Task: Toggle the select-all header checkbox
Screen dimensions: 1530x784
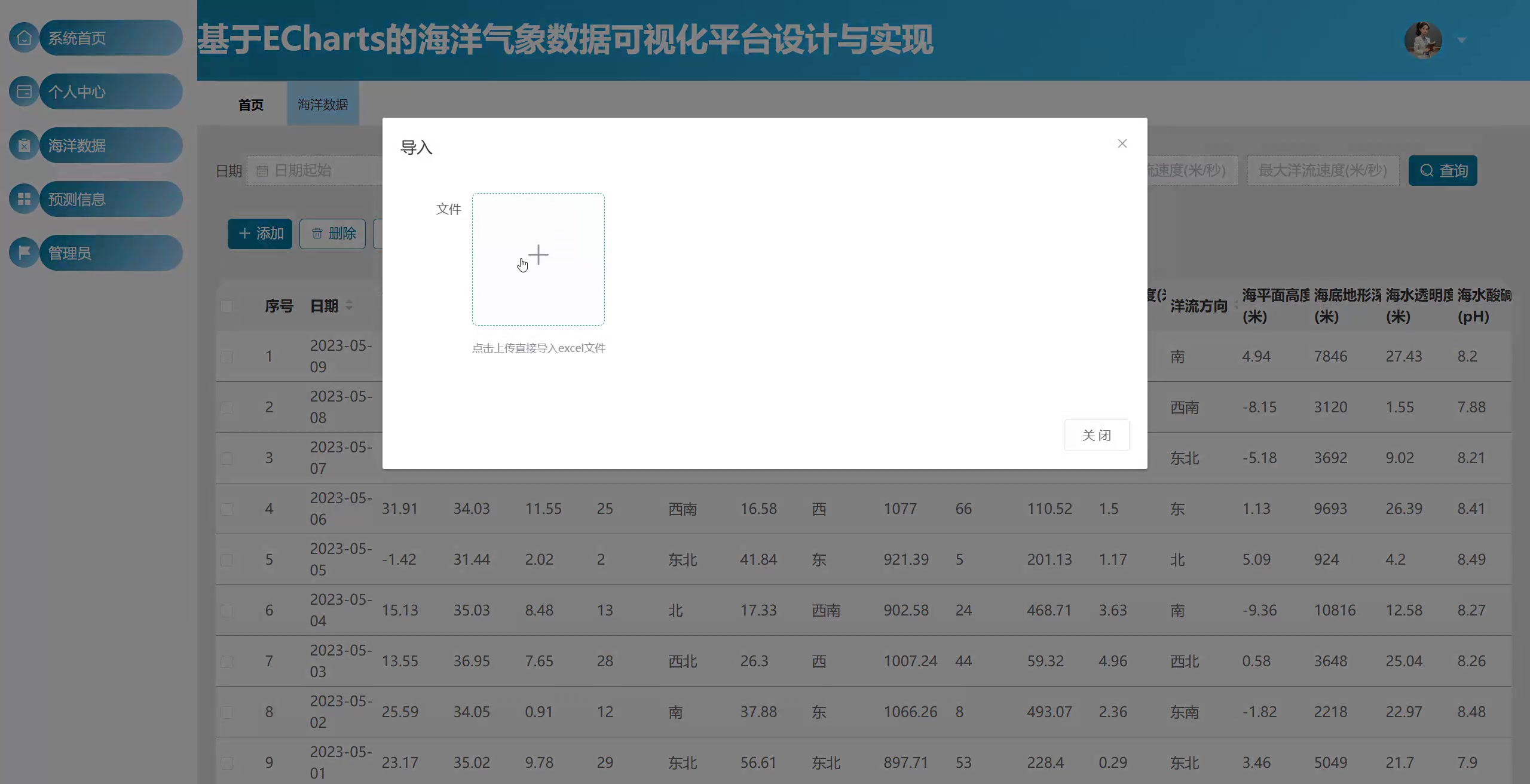Action: tap(227, 306)
